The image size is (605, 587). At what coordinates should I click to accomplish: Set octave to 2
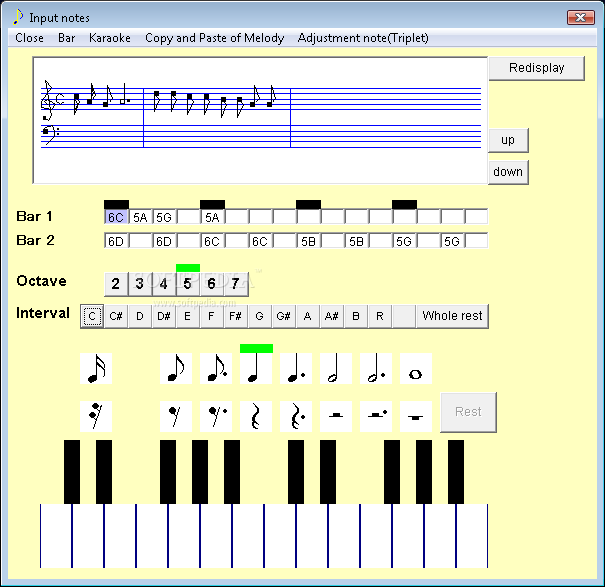click(x=116, y=284)
